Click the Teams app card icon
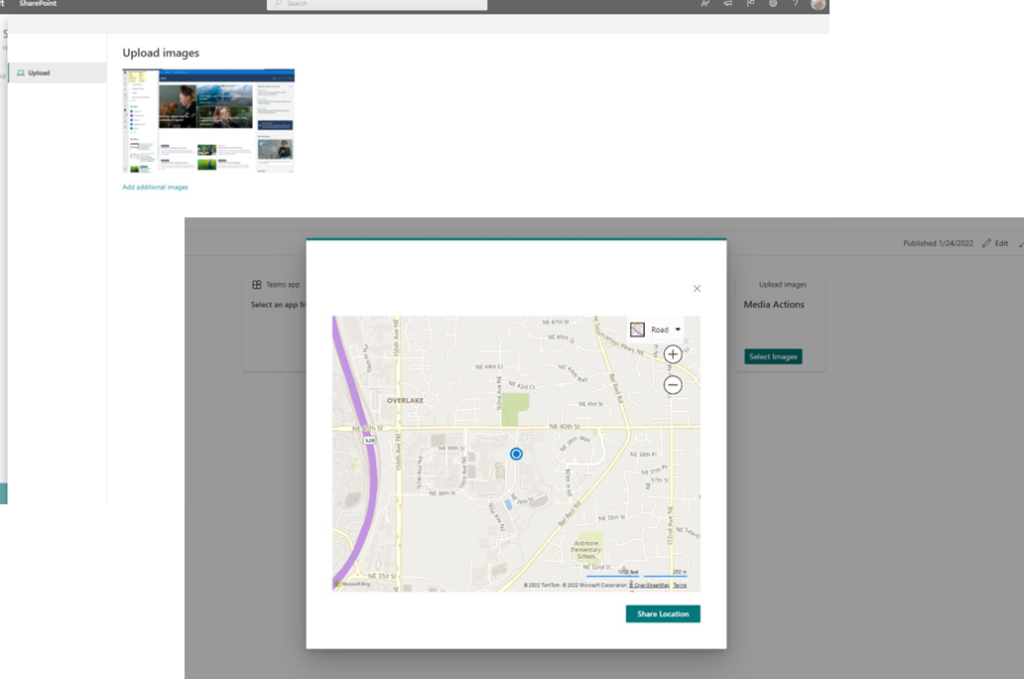 (x=257, y=285)
